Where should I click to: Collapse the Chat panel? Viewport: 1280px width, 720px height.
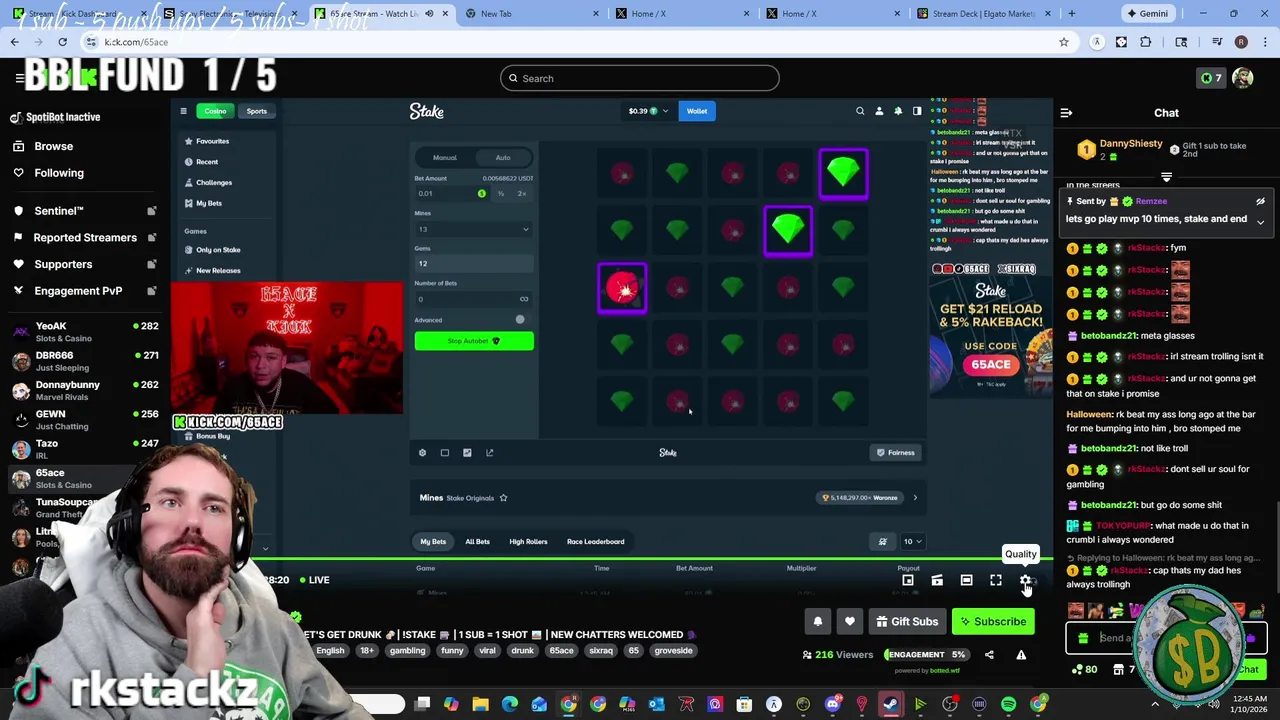tap(1066, 113)
